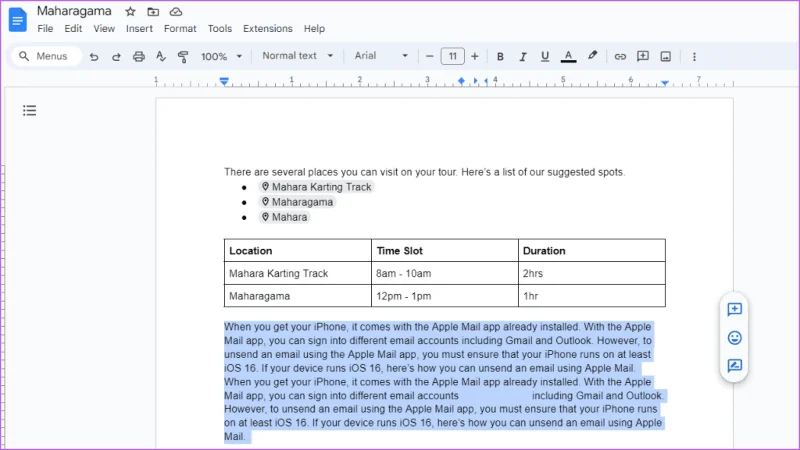Toggle Bold formatting
The width and height of the screenshot is (800, 450).
coord(500,57)
